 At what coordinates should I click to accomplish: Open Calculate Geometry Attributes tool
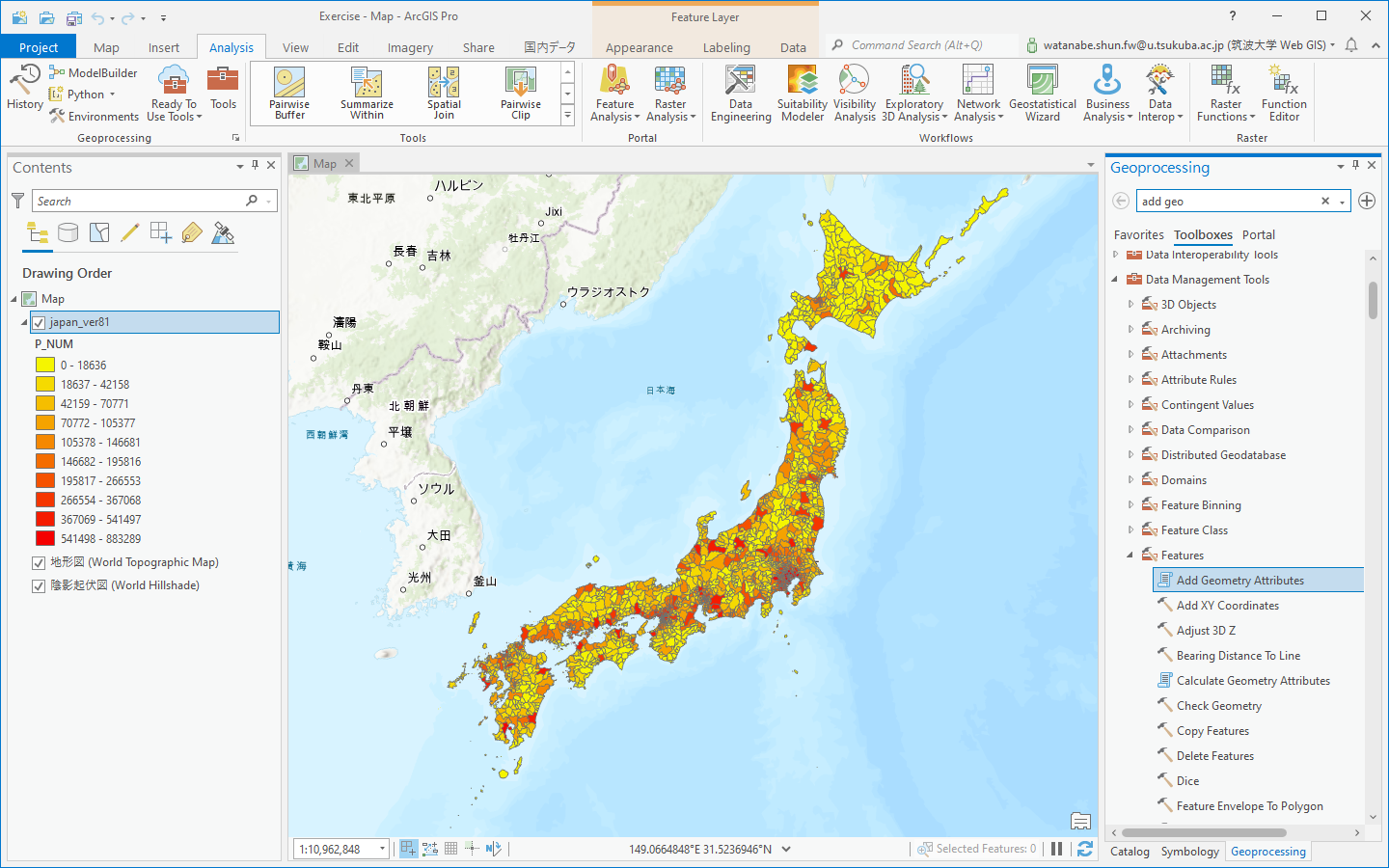(x=1253, y=680)
